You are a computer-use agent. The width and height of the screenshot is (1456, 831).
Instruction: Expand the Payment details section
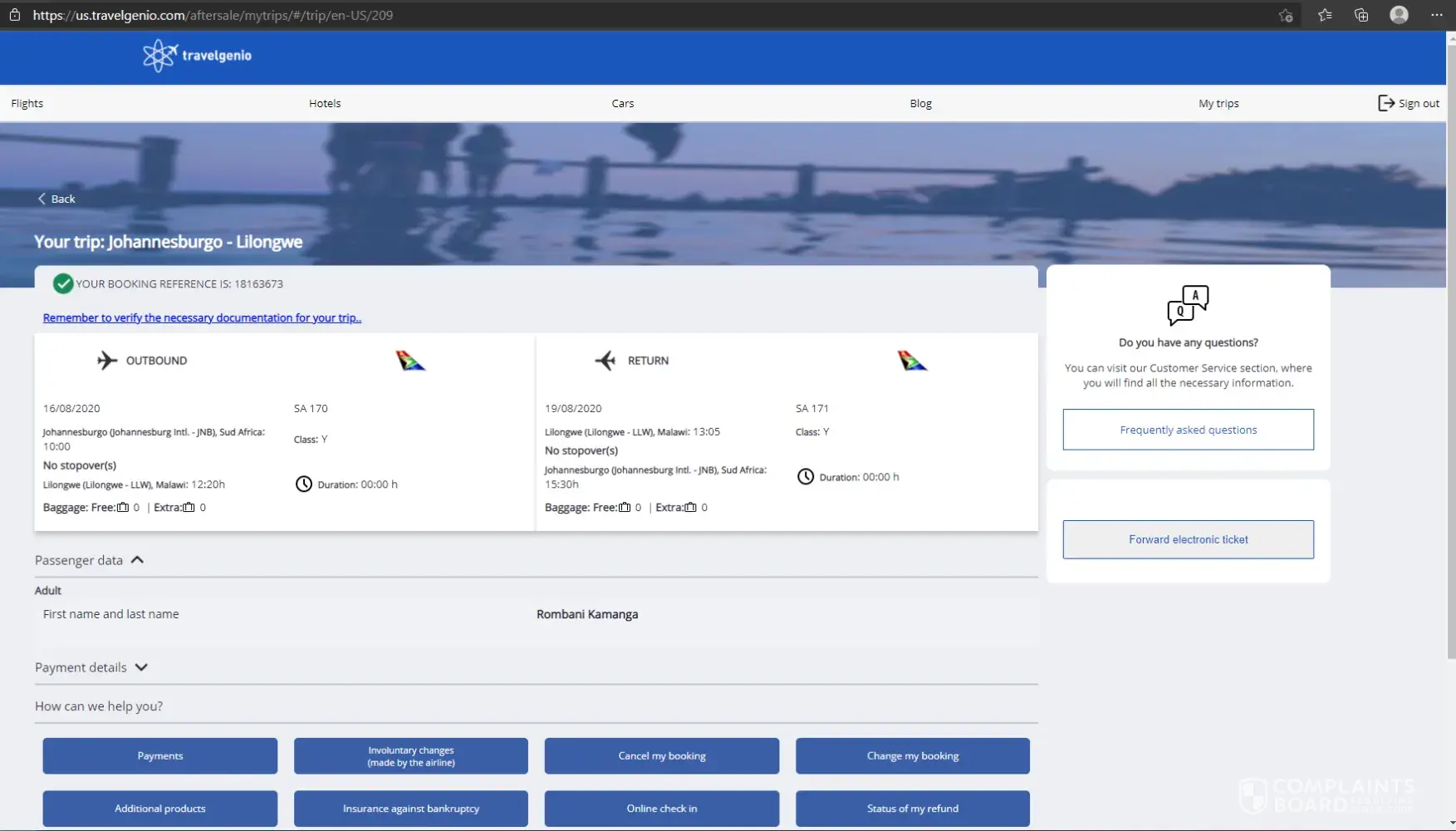tap(141, 667)
